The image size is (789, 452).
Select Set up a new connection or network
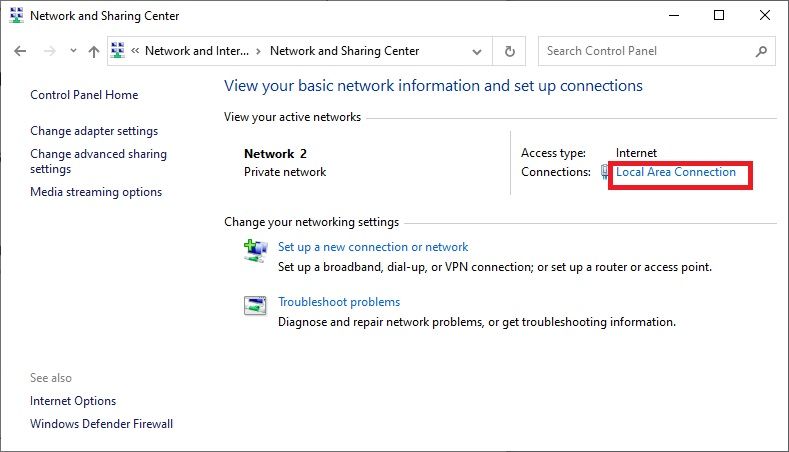373,247
